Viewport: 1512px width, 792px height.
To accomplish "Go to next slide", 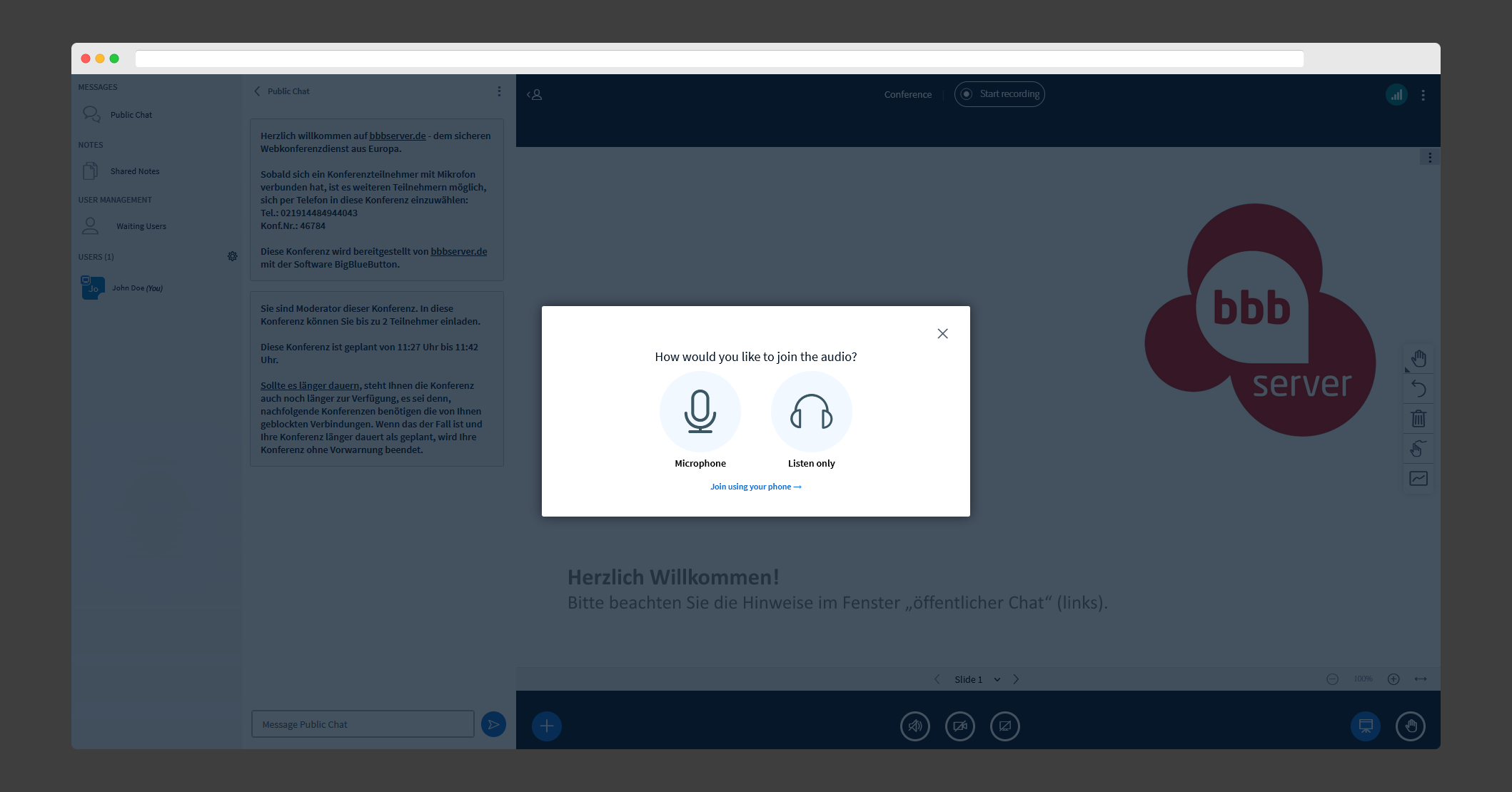I will 1016,679.
